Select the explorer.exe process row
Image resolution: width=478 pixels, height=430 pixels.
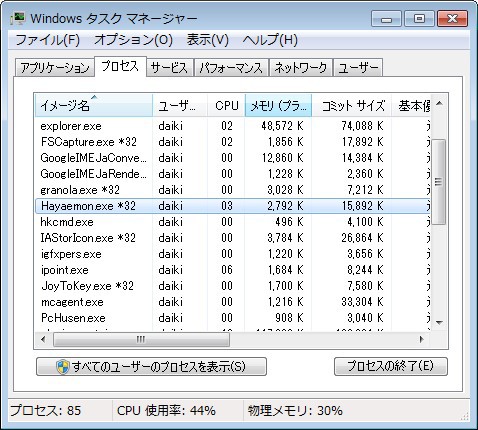point(233,126)
